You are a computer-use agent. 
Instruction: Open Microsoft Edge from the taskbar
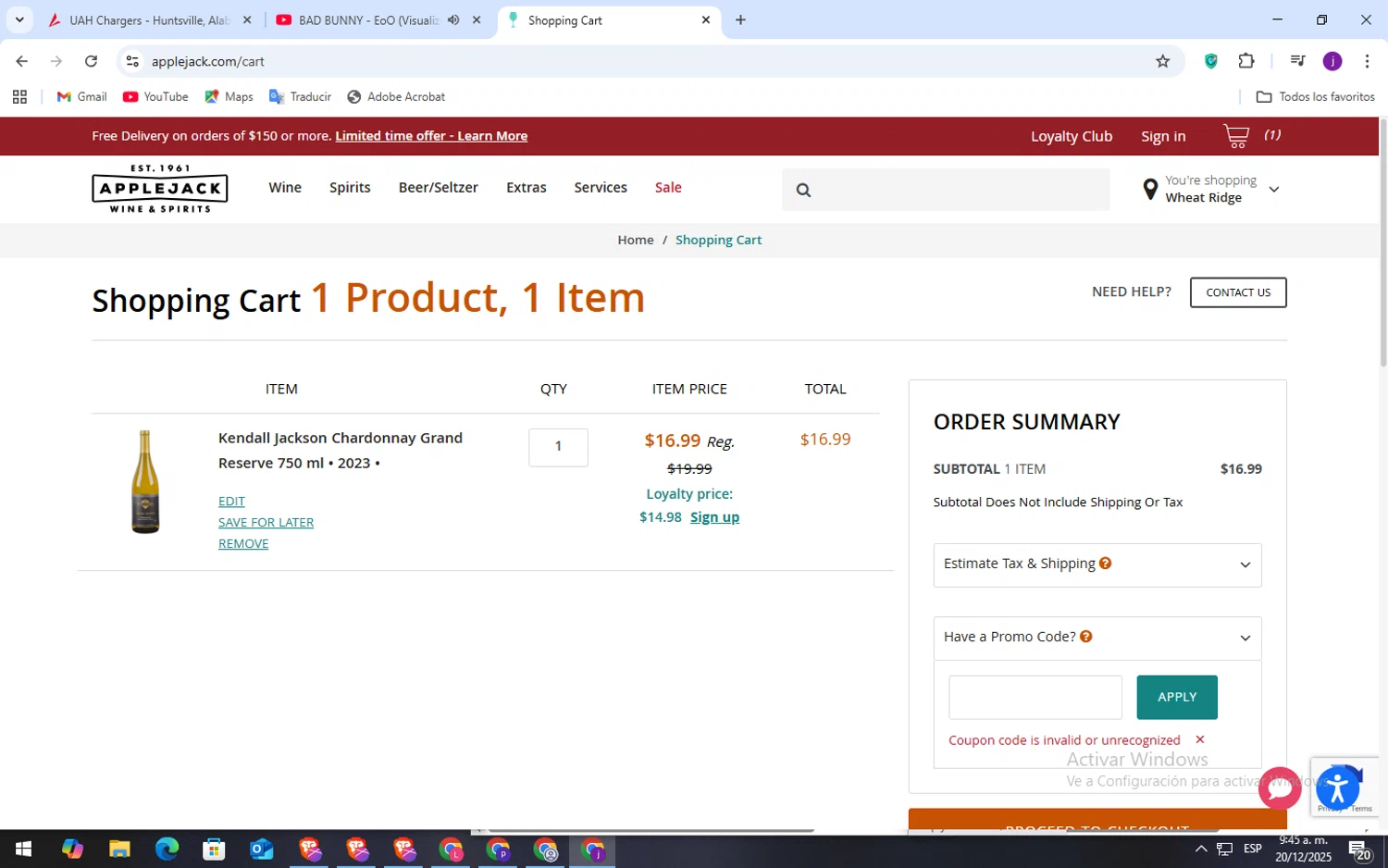167,849
